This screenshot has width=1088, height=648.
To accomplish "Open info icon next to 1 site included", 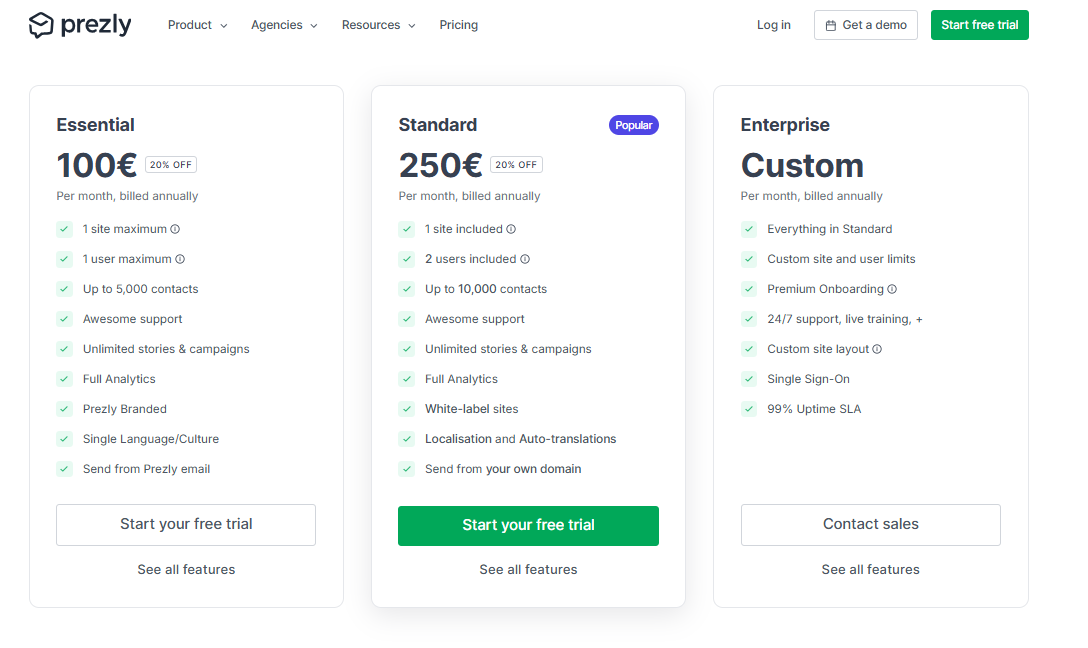I will click(511, 229).
